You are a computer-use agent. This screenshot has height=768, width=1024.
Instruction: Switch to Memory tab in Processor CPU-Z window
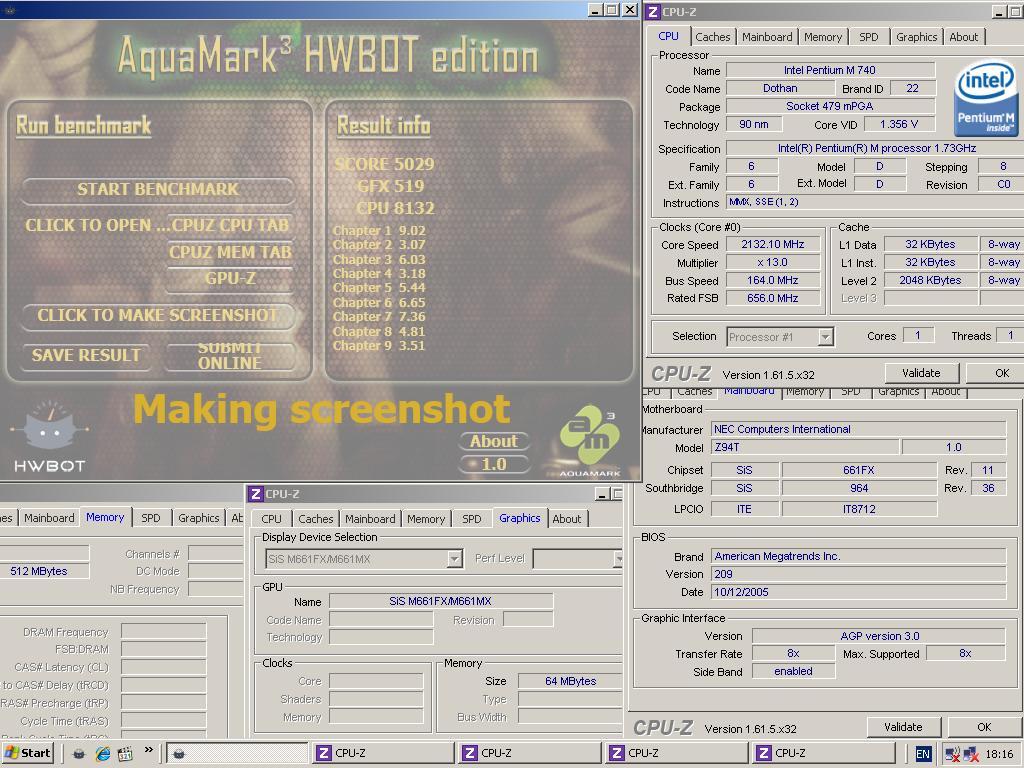(823, 37)
